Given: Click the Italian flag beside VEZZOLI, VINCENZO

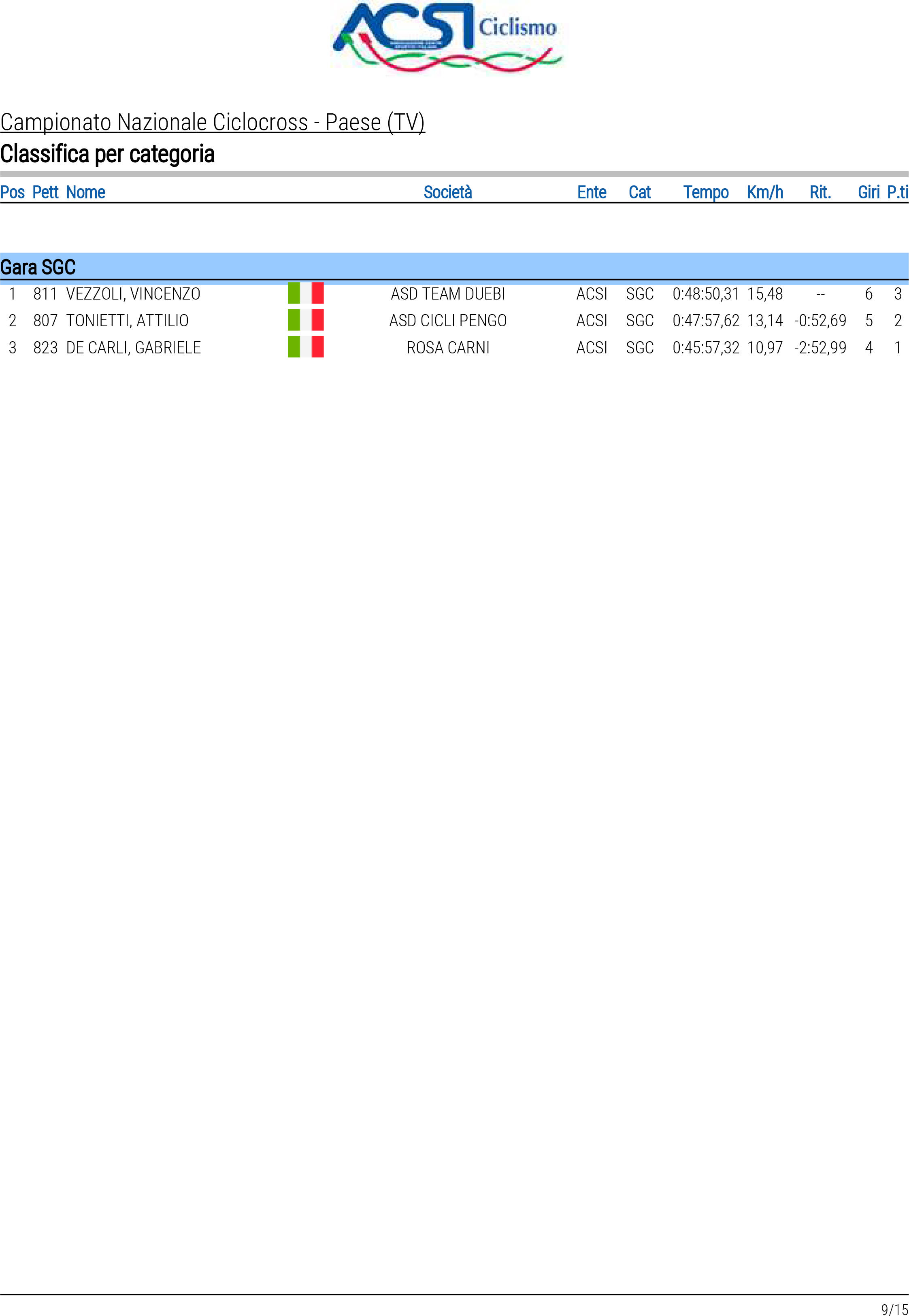Looking at the screenshot, I should tap(306, 293).
